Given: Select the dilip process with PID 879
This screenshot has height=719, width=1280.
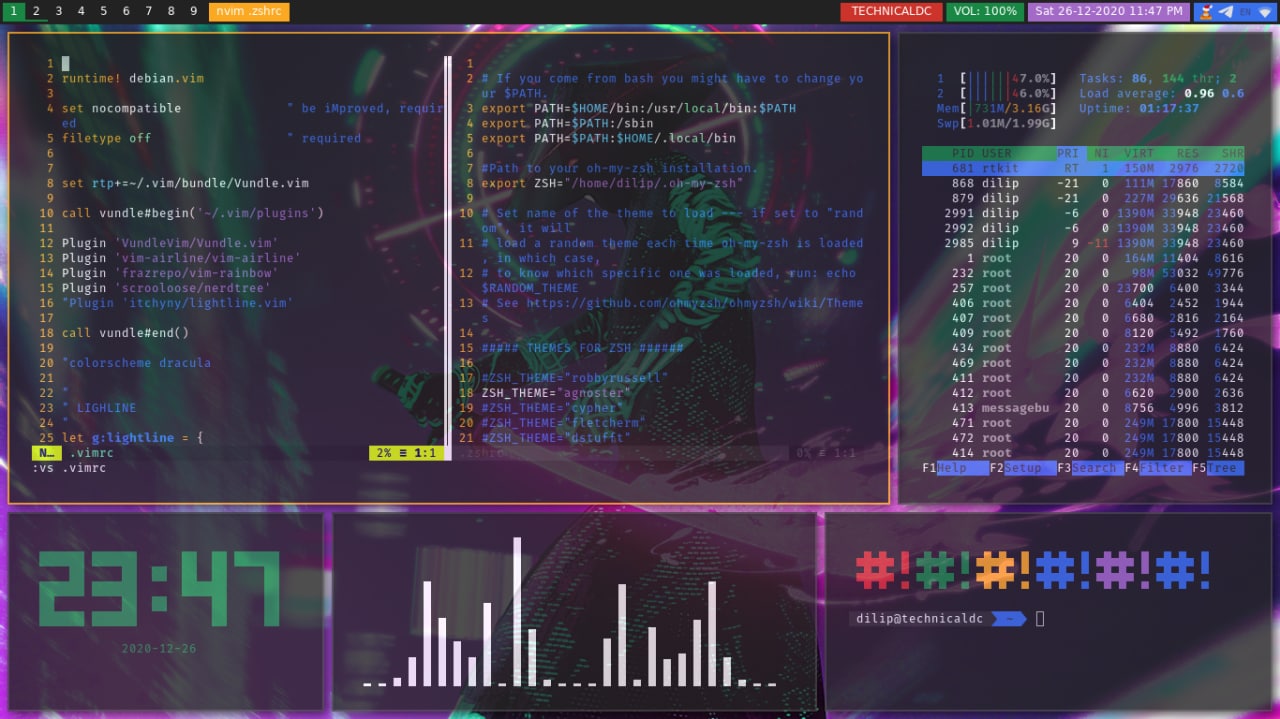Looking at the screenshot, I should click(1083, 198).
